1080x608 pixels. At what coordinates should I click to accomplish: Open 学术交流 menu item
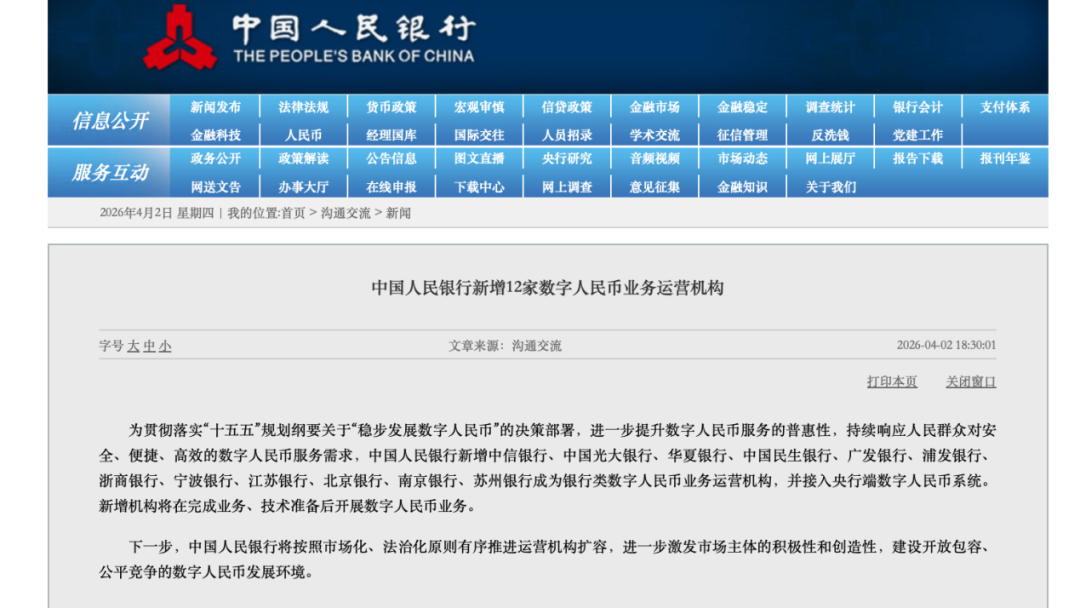click(x=654, y=135)
